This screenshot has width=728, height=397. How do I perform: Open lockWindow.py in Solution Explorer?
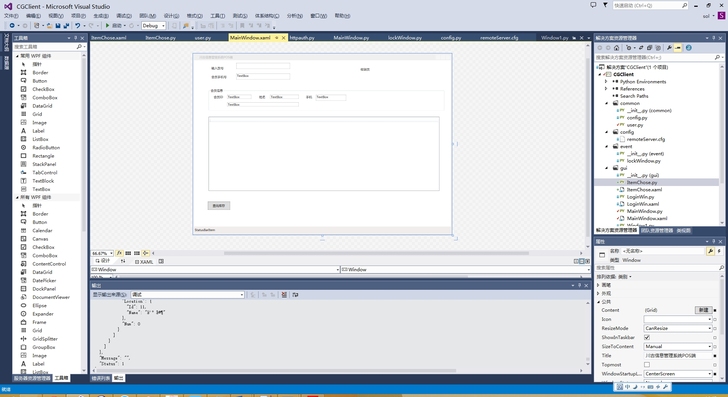[x=644, y=161]
